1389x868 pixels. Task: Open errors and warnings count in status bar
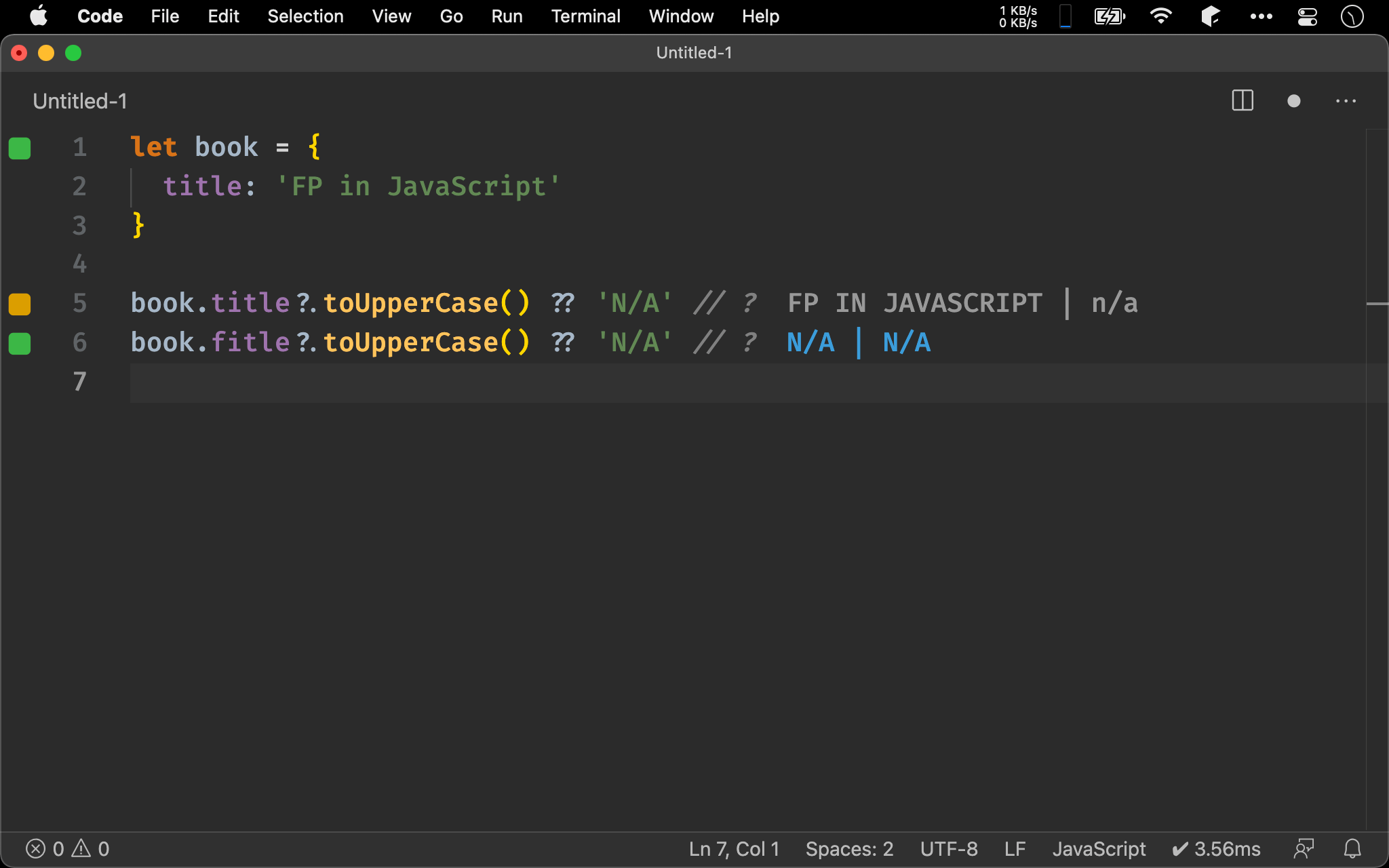[x=67, y=848]
